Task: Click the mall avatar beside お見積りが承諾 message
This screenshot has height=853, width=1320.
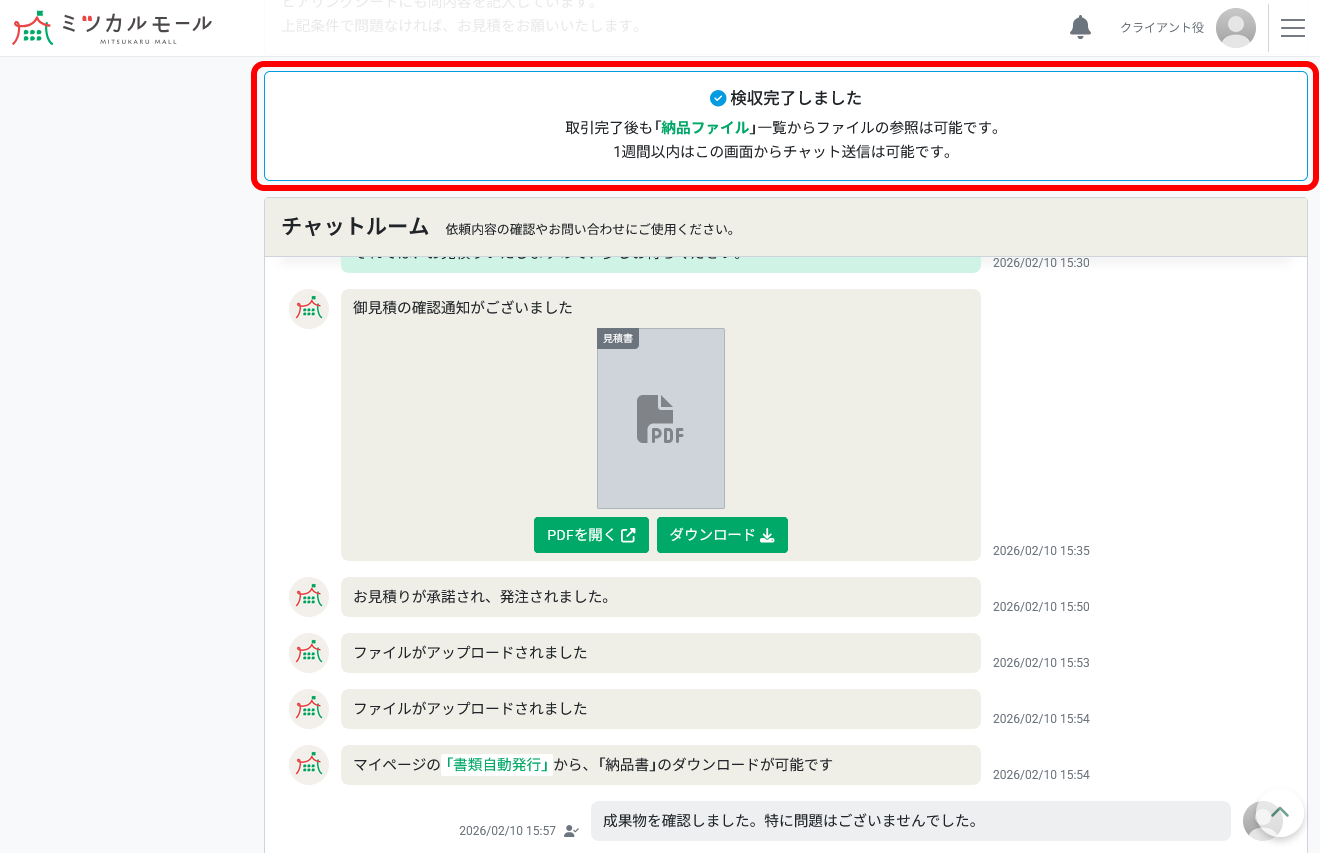Action: point(309,597)
